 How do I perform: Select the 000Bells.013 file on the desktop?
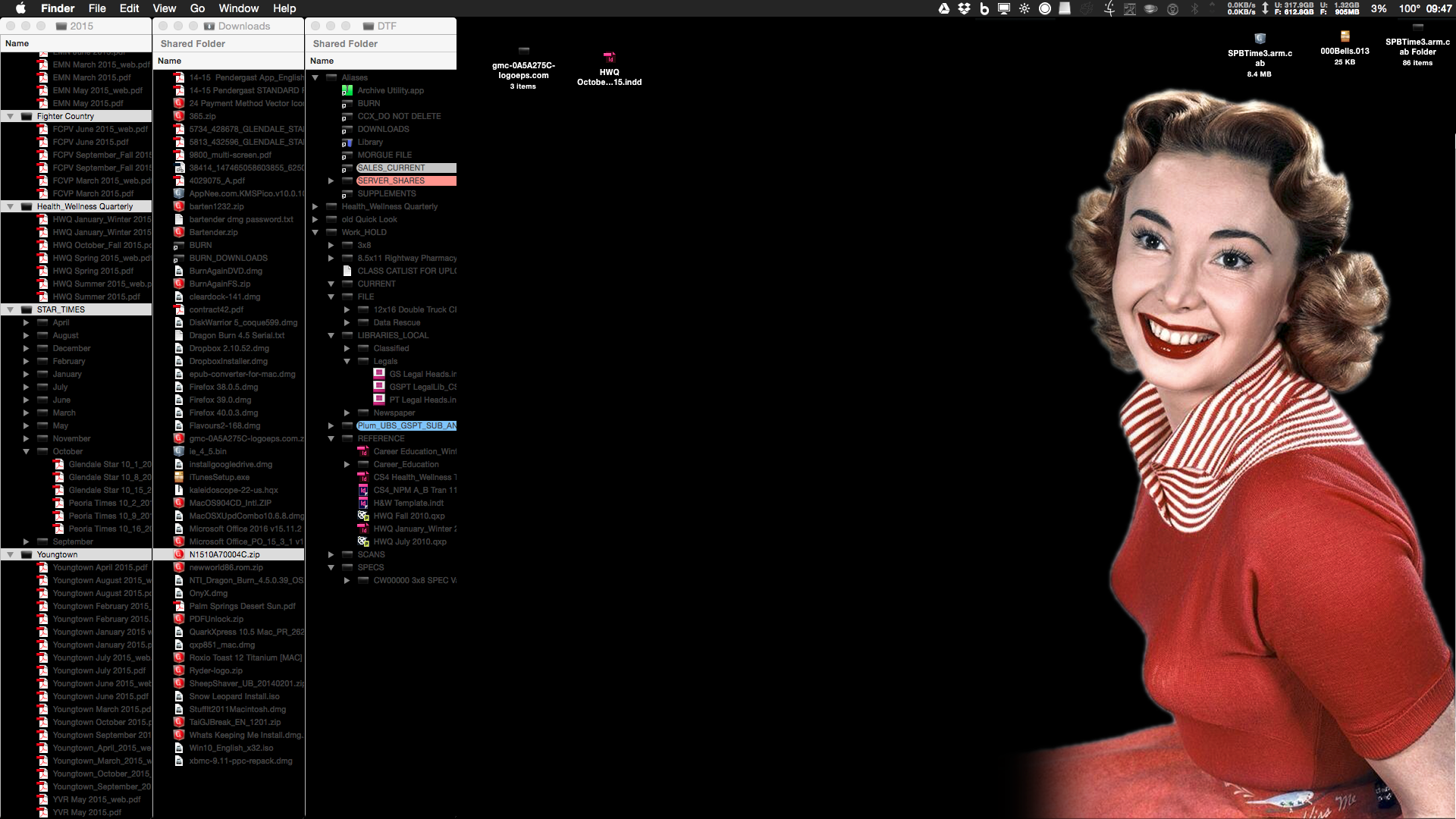pos(1346,36)
